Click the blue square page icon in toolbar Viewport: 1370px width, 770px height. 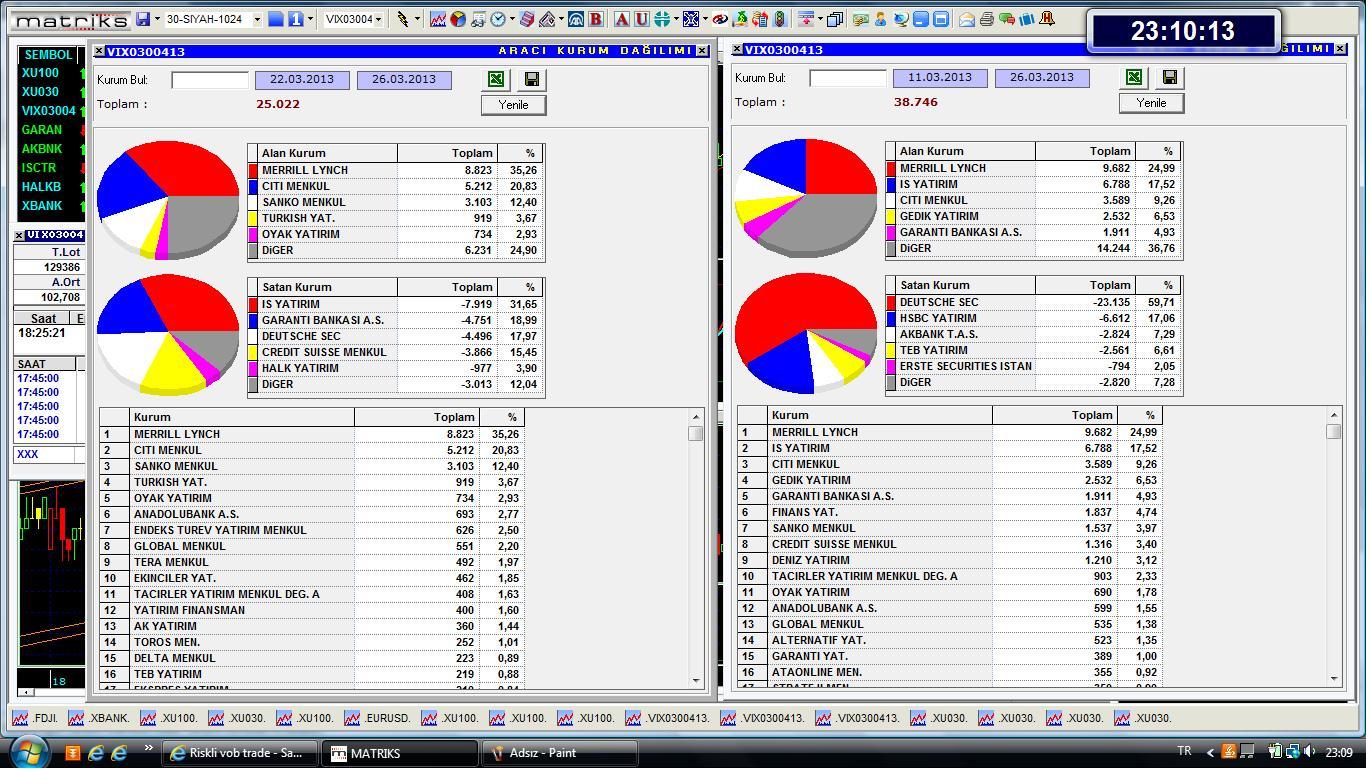tap(276, 19)
